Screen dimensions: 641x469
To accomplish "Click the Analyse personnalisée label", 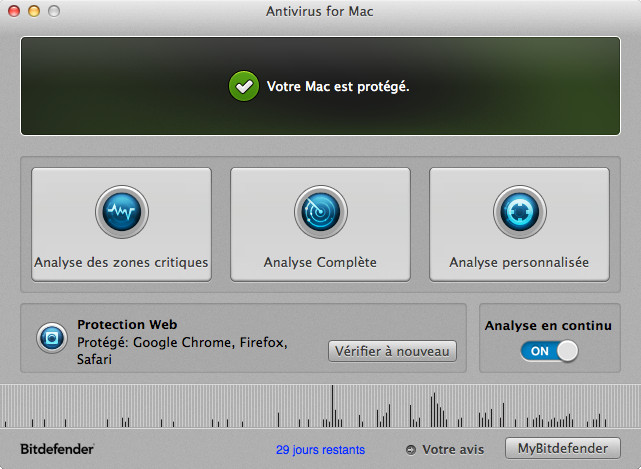I will pyautogui.click(x=519, y=262).
